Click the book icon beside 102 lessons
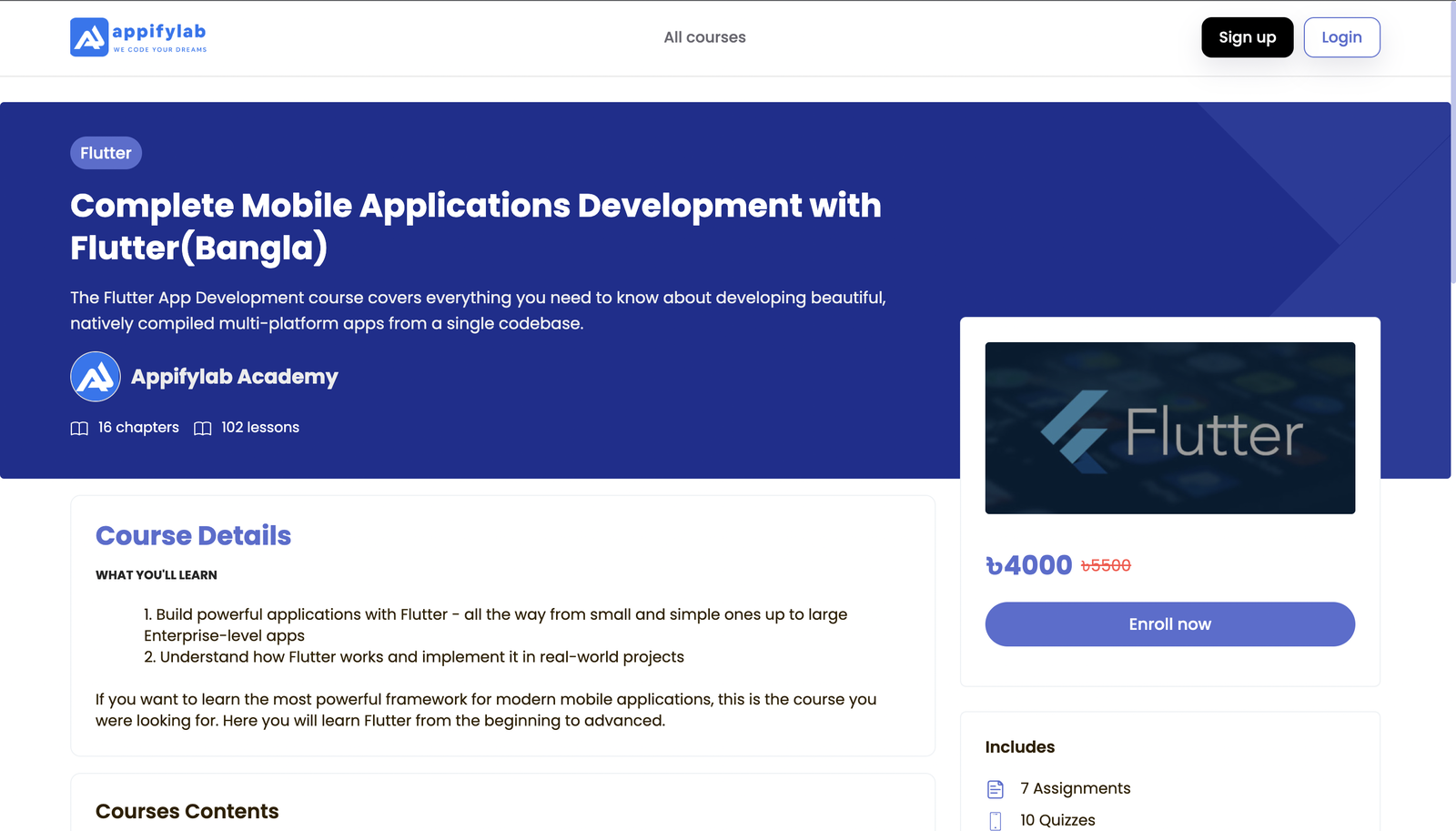 click(203, 429)
